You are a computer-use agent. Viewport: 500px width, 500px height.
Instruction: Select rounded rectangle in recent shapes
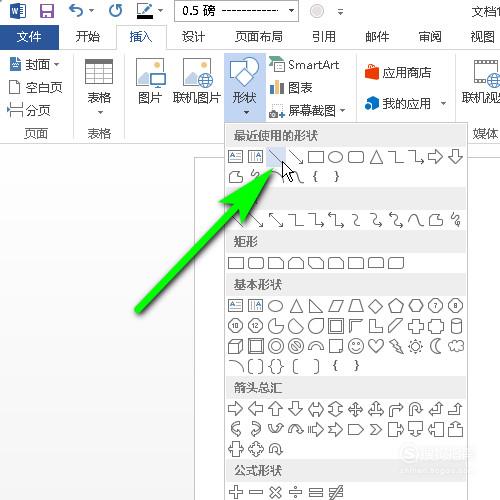click(356, 157)
